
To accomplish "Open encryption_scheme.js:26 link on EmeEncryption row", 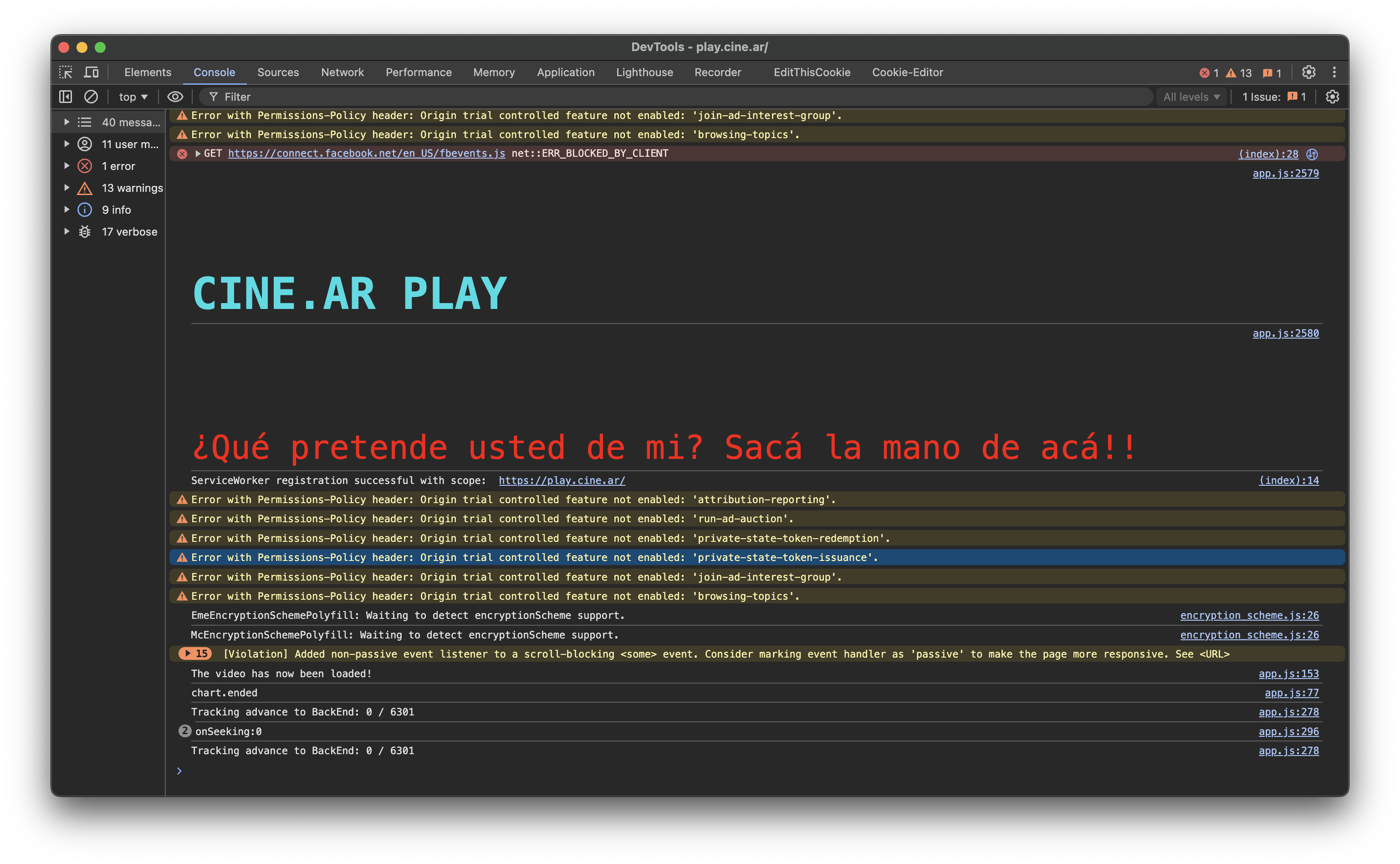I will (1249, 616).
